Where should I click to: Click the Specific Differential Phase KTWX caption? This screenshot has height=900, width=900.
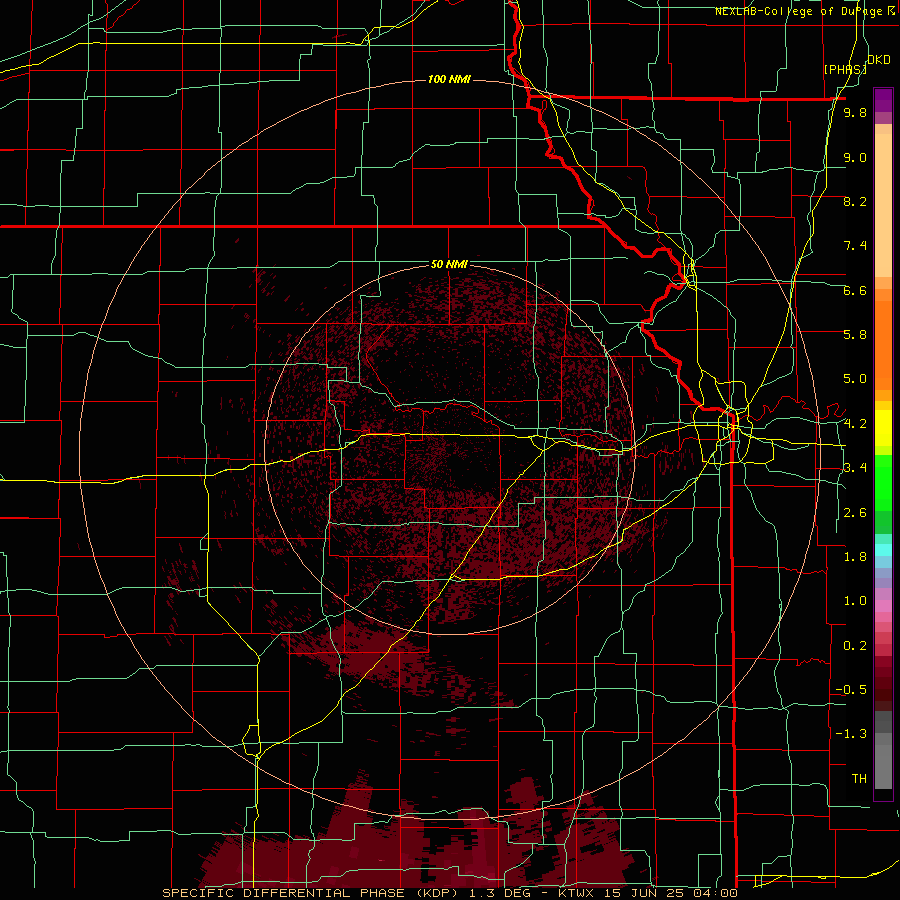click(449, 893)
